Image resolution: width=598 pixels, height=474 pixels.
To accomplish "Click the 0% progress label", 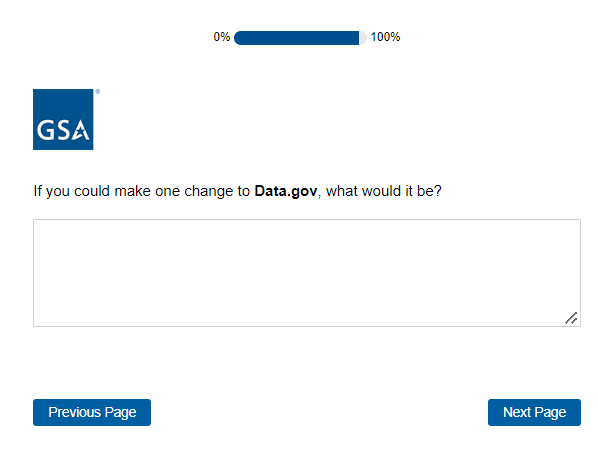I will pos(222,37).
